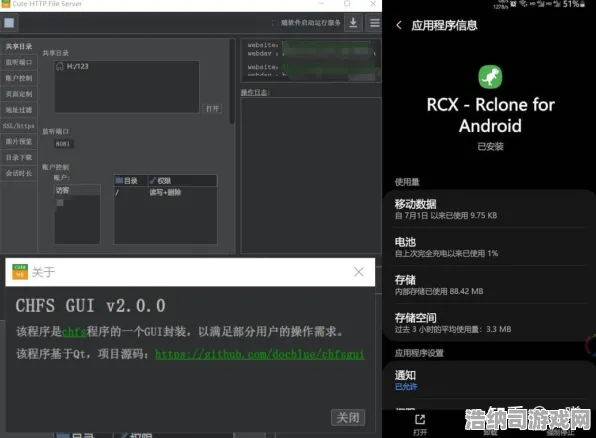Screen dimensions: 596x438
Task: Click the 打开 button next to shared directory
Action: coord(212,109)
